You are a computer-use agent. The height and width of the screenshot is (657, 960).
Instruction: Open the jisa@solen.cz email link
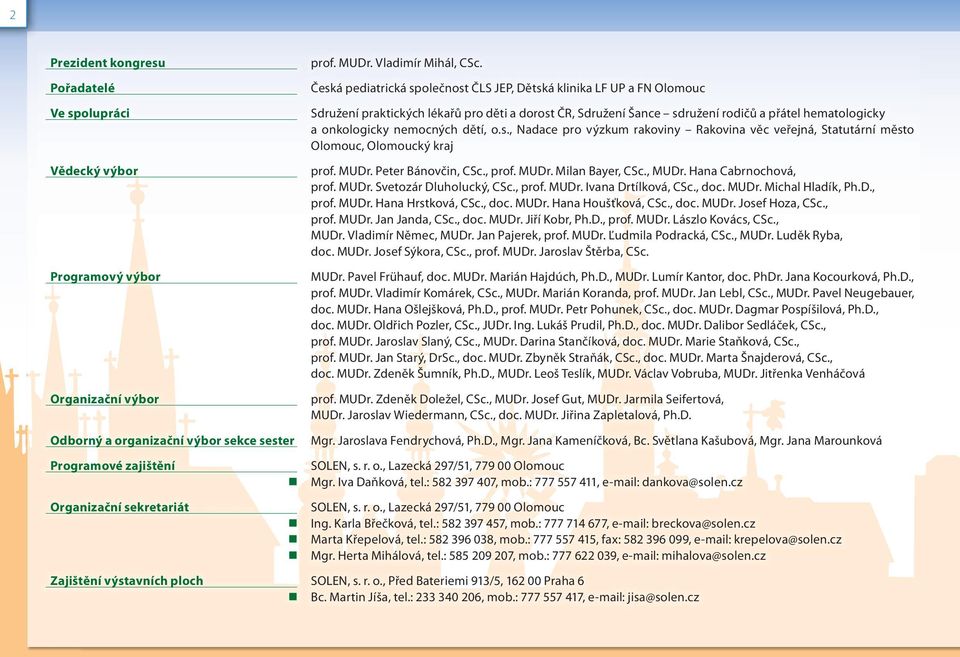point(663,598)
